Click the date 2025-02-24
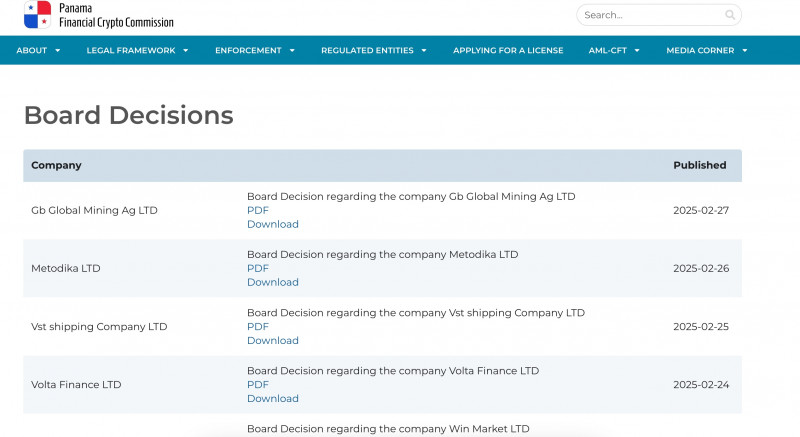 (x=701, y=384)
